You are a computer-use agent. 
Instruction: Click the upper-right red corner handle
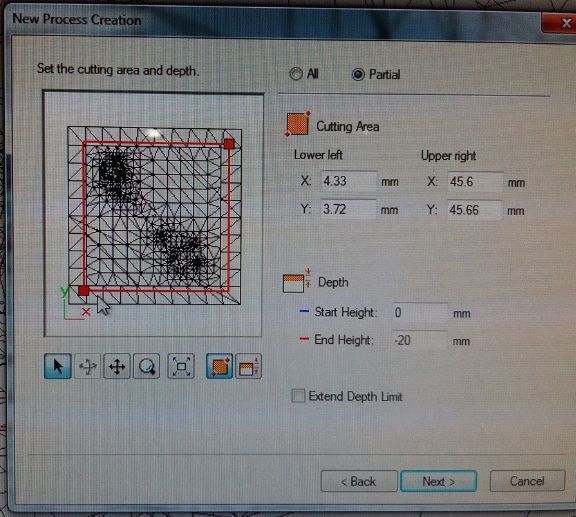[x=229, y=144]
